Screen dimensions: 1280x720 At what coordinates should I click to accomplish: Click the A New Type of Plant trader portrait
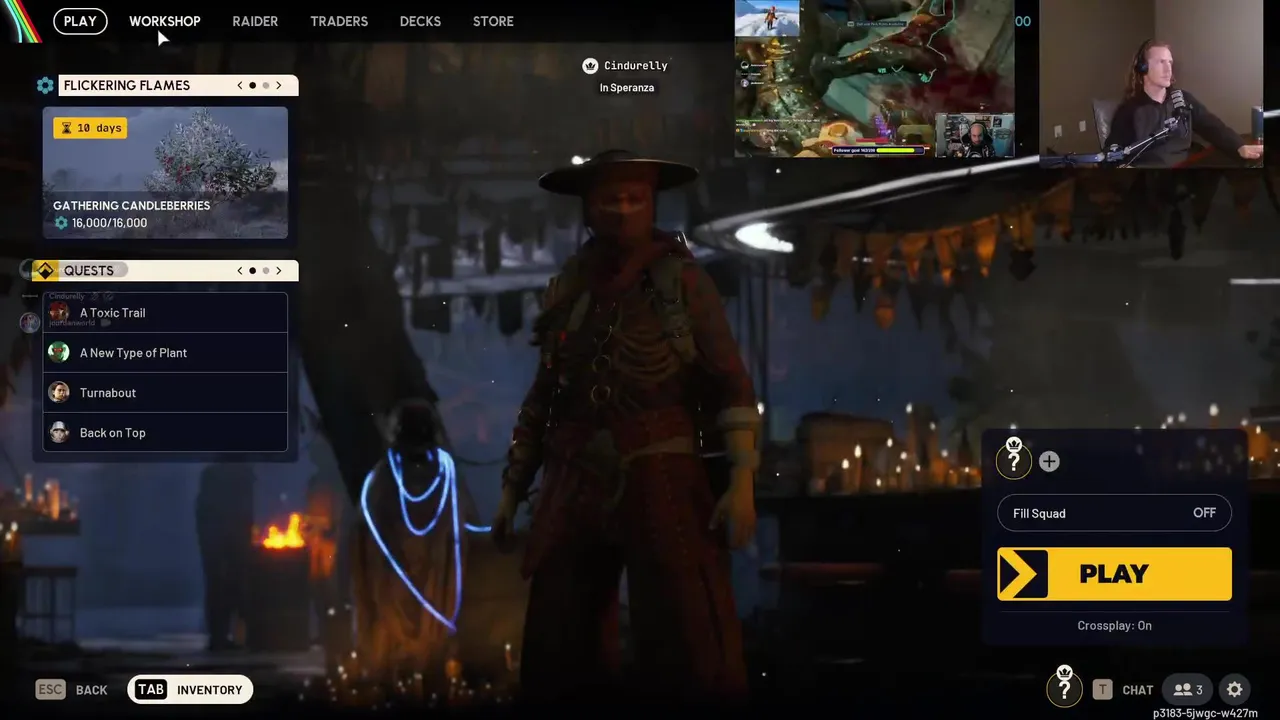[x=59, y=352]
